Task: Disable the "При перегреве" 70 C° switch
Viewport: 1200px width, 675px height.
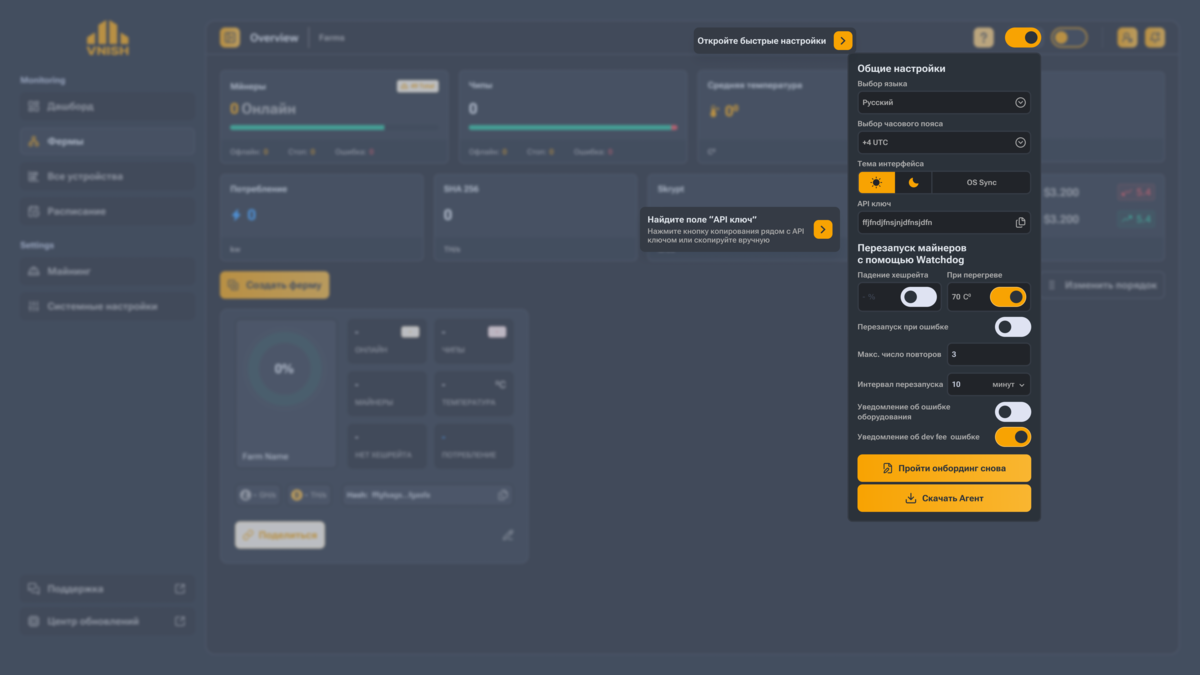Action: [x=1008, y=297]
